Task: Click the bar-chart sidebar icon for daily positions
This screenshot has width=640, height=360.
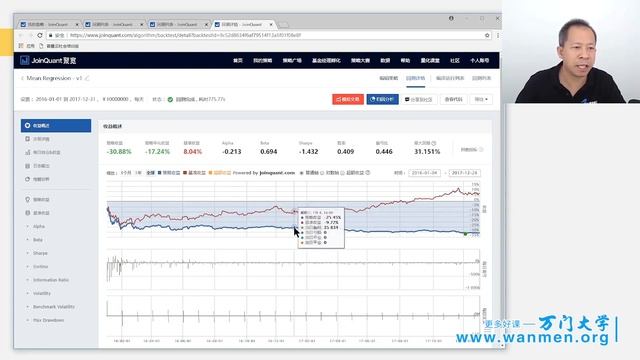Action: tap(27, 152)
